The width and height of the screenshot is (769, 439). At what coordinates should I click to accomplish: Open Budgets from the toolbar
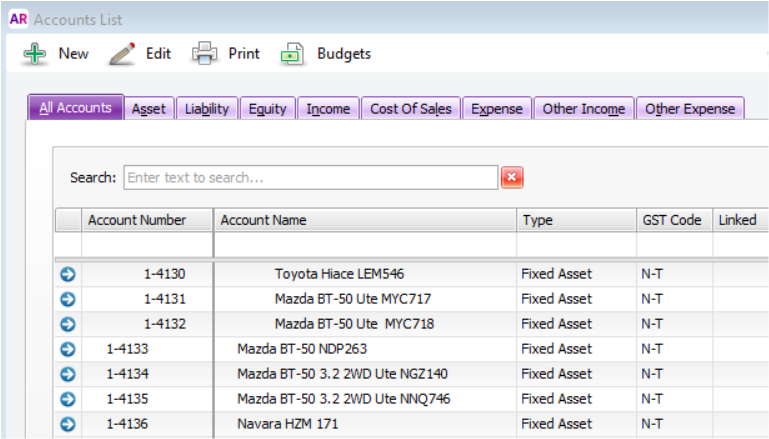(x=328, y=54)
